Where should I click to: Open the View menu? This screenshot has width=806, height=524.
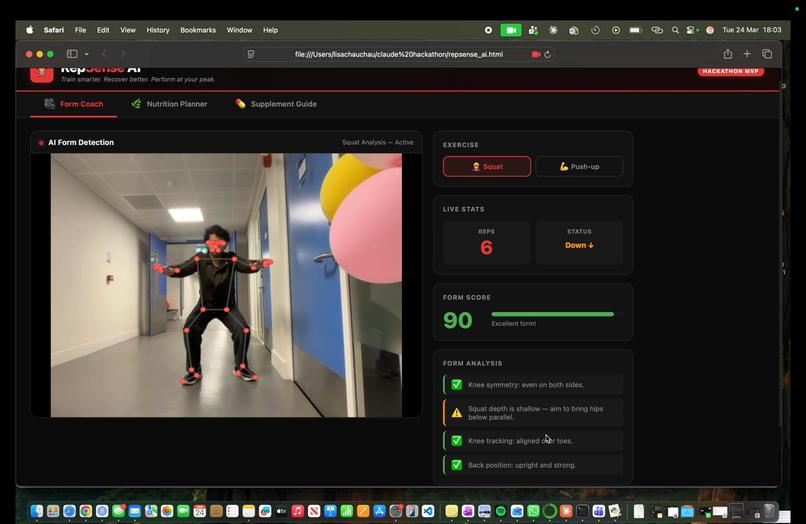[x=127, y=30]
